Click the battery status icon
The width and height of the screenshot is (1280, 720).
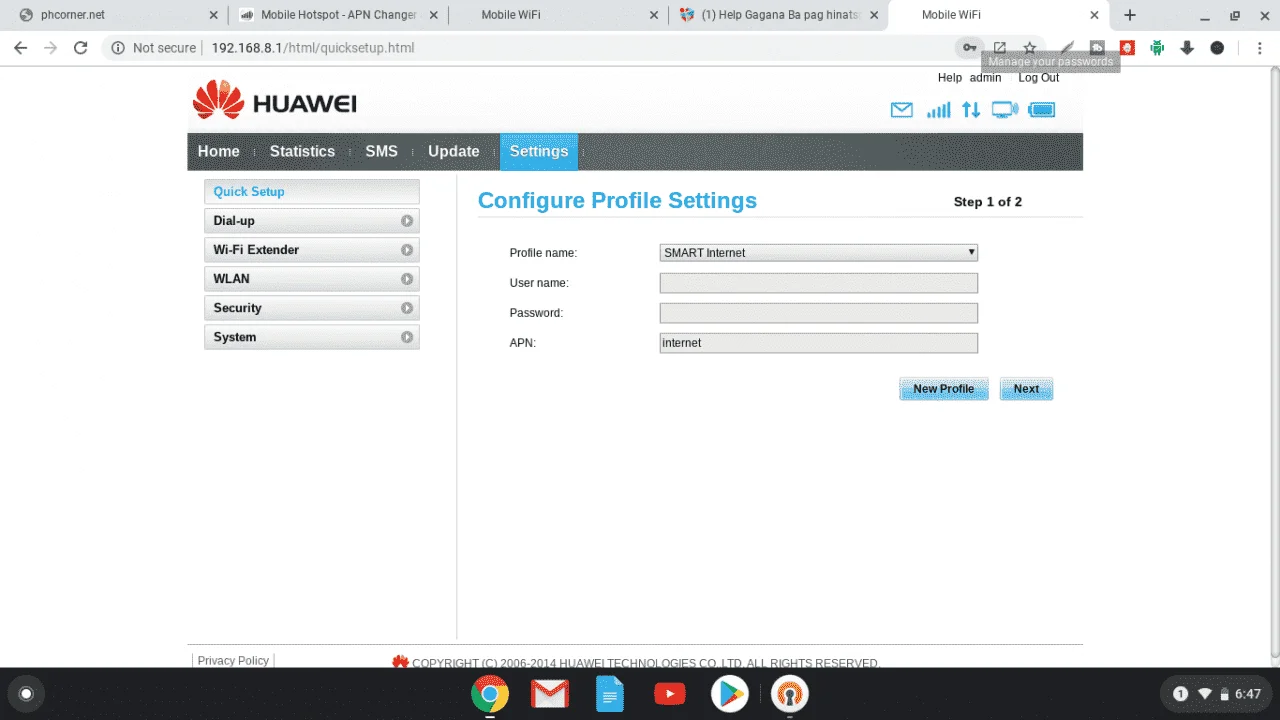click(1042, 110)
